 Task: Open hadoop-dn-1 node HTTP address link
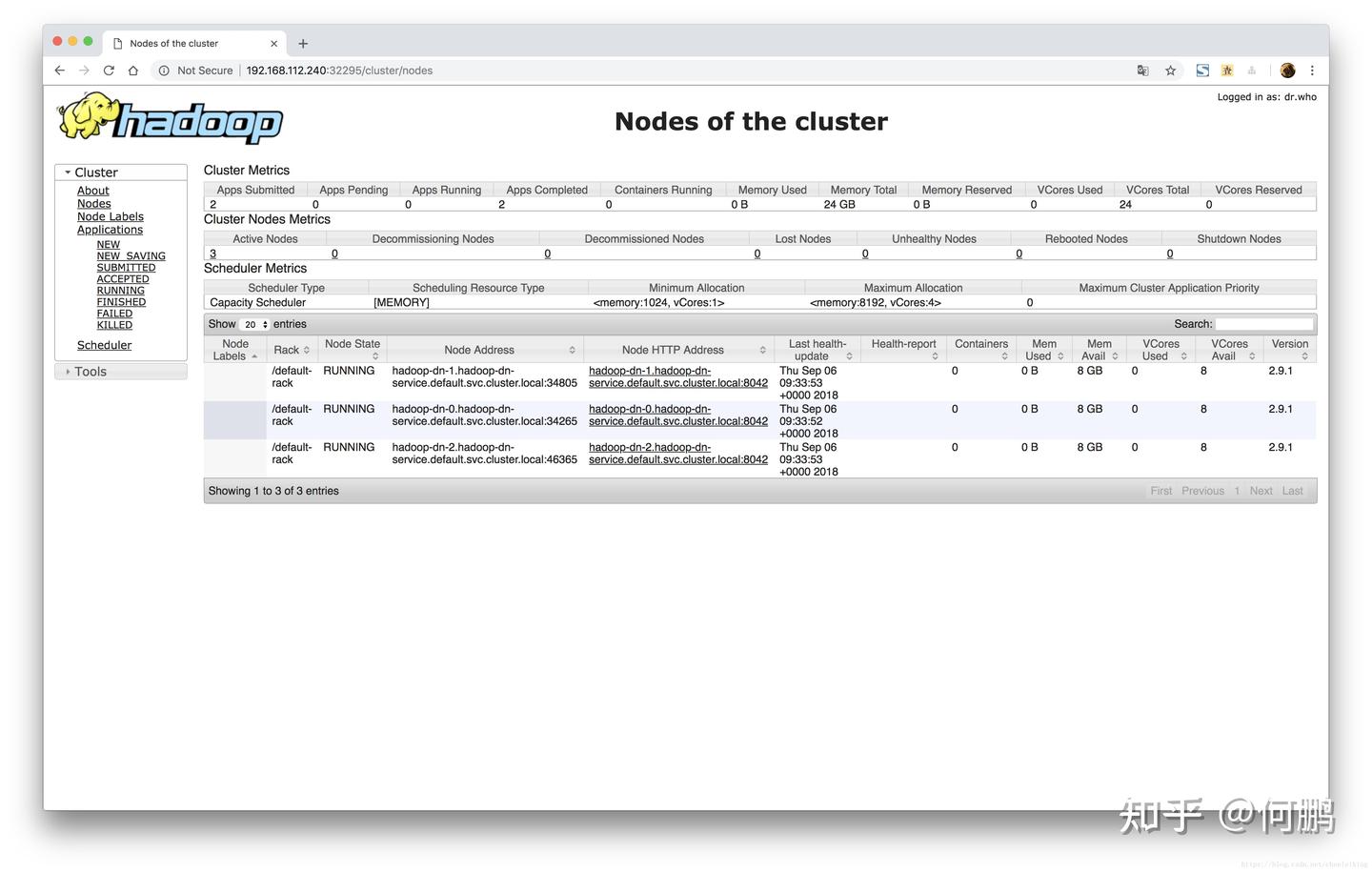point(678,376)
